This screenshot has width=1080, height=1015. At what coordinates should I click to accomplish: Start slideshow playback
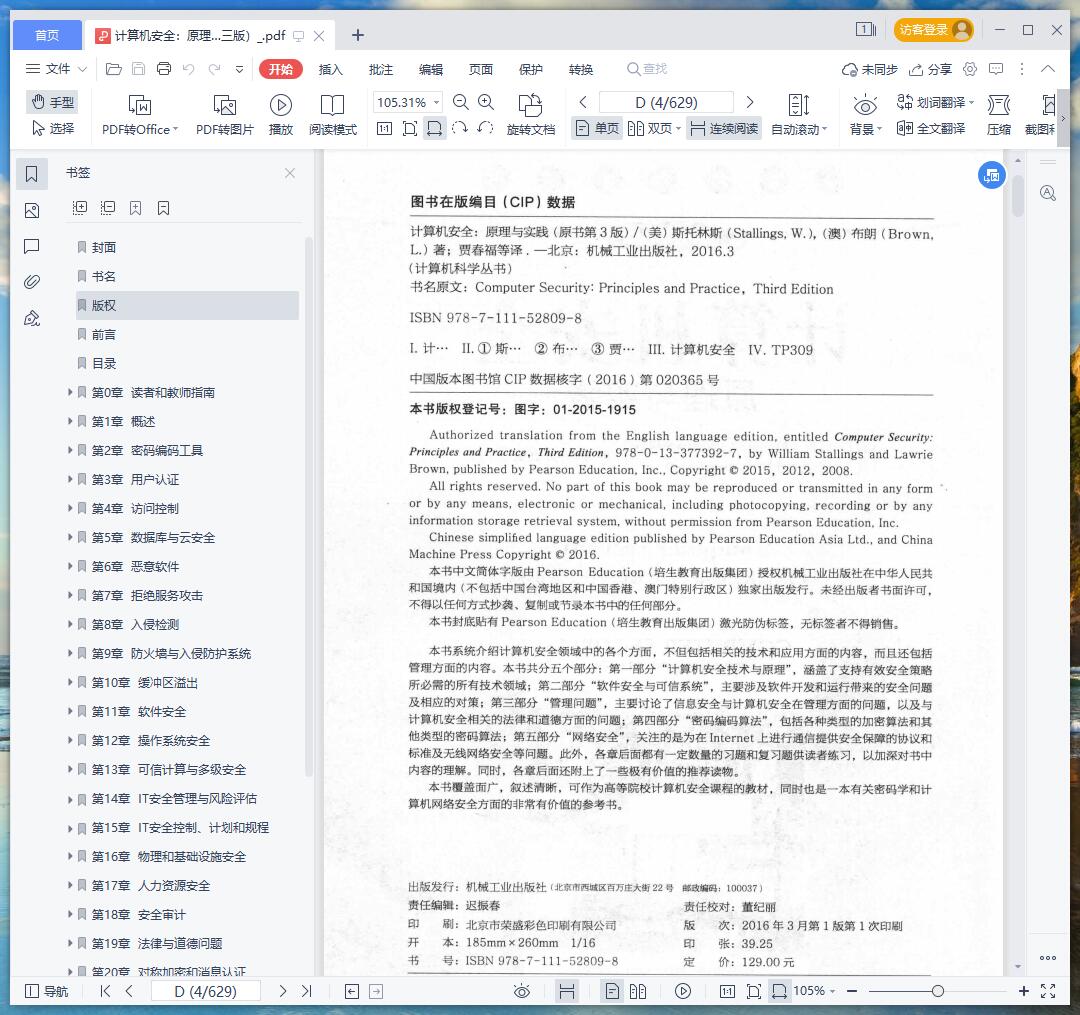(280, 115)
